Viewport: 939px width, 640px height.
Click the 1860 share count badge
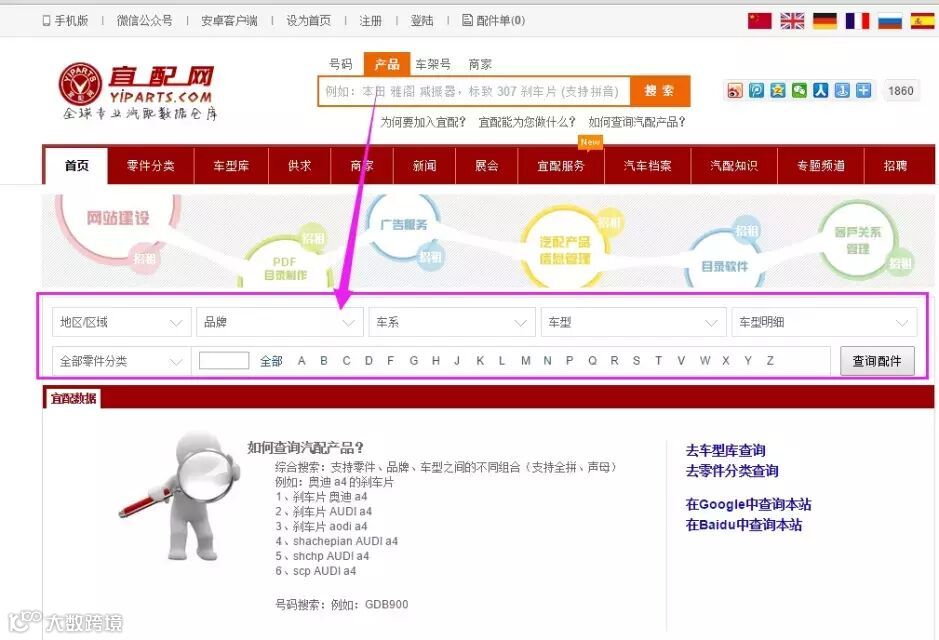click(901, 91)
